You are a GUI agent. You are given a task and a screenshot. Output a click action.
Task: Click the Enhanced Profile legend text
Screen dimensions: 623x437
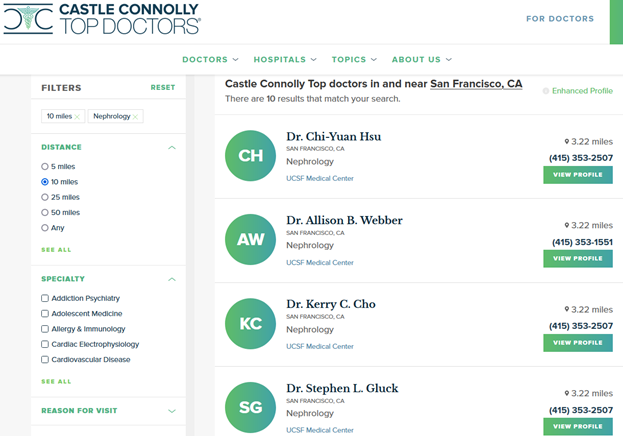coord(582,91)
